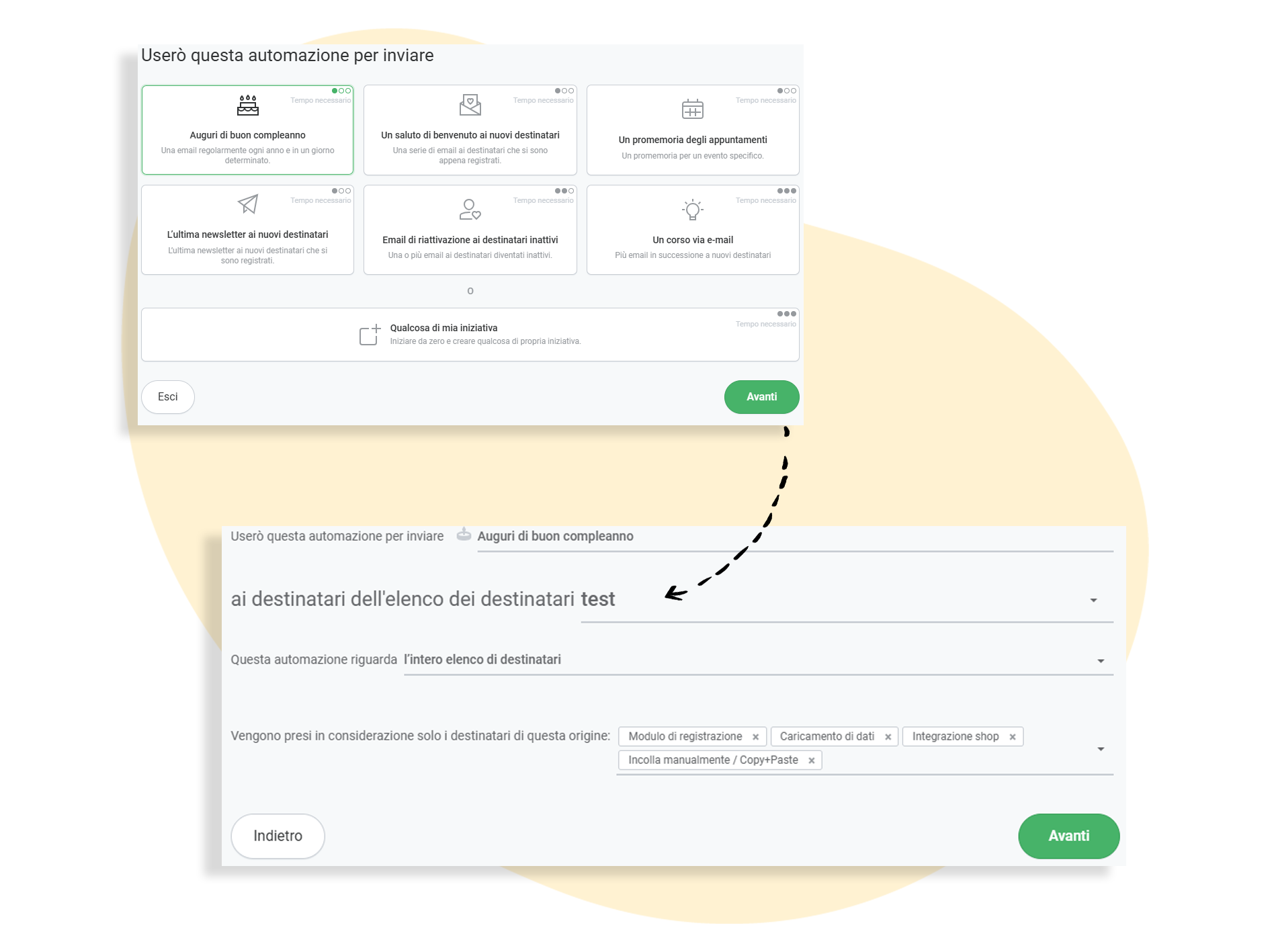Open the recipient list dropdown showing test

click(x=1093, y=600)
